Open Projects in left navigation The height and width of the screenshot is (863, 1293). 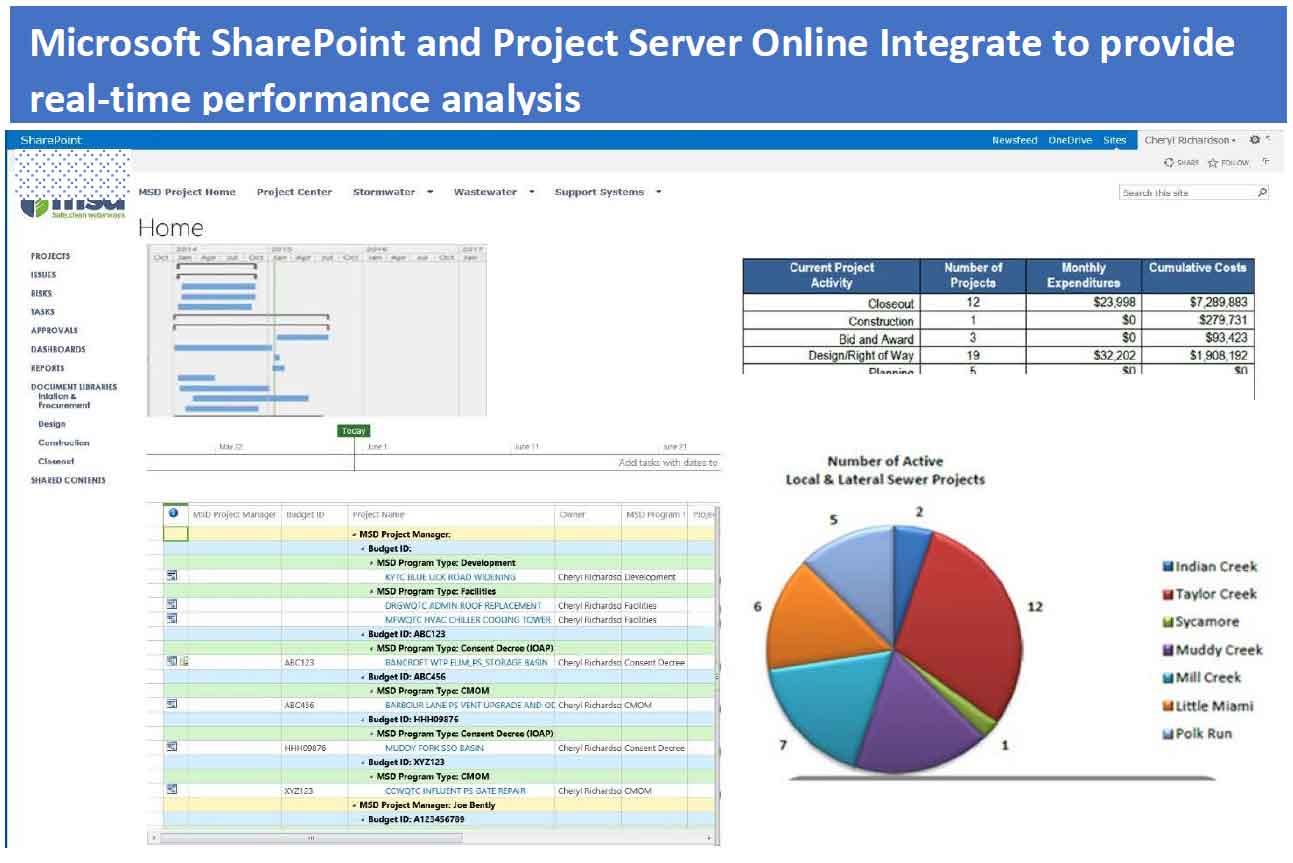[x=50, y=256]
